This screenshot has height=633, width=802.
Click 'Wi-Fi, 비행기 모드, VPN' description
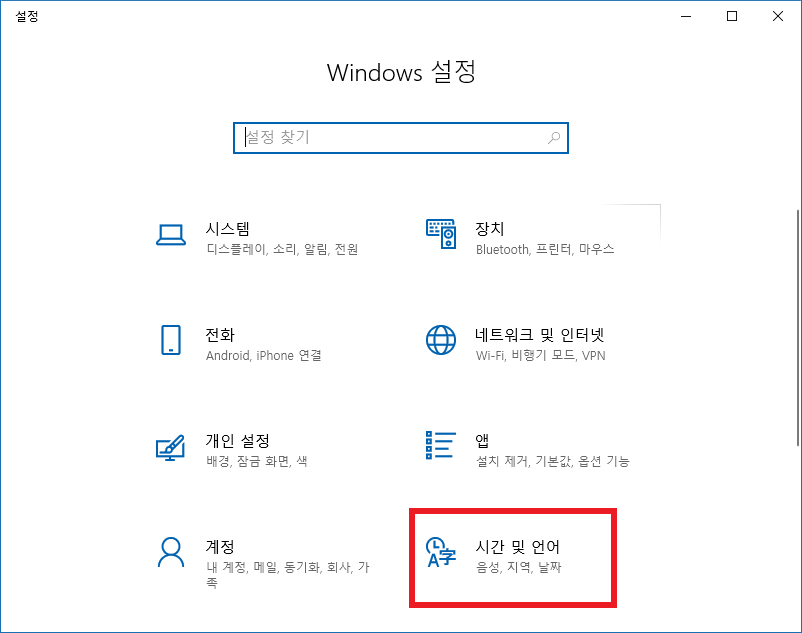[x=541, y=355]
